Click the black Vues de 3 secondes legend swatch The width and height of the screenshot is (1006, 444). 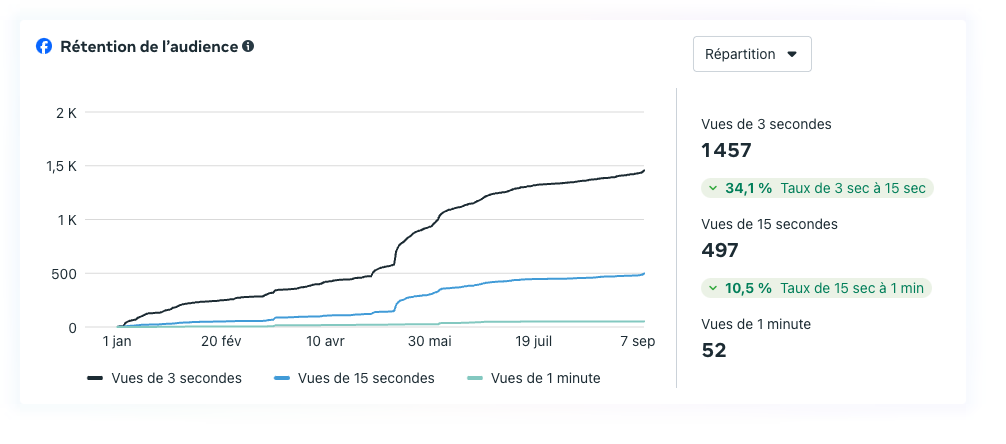click(x=96, y=378)
